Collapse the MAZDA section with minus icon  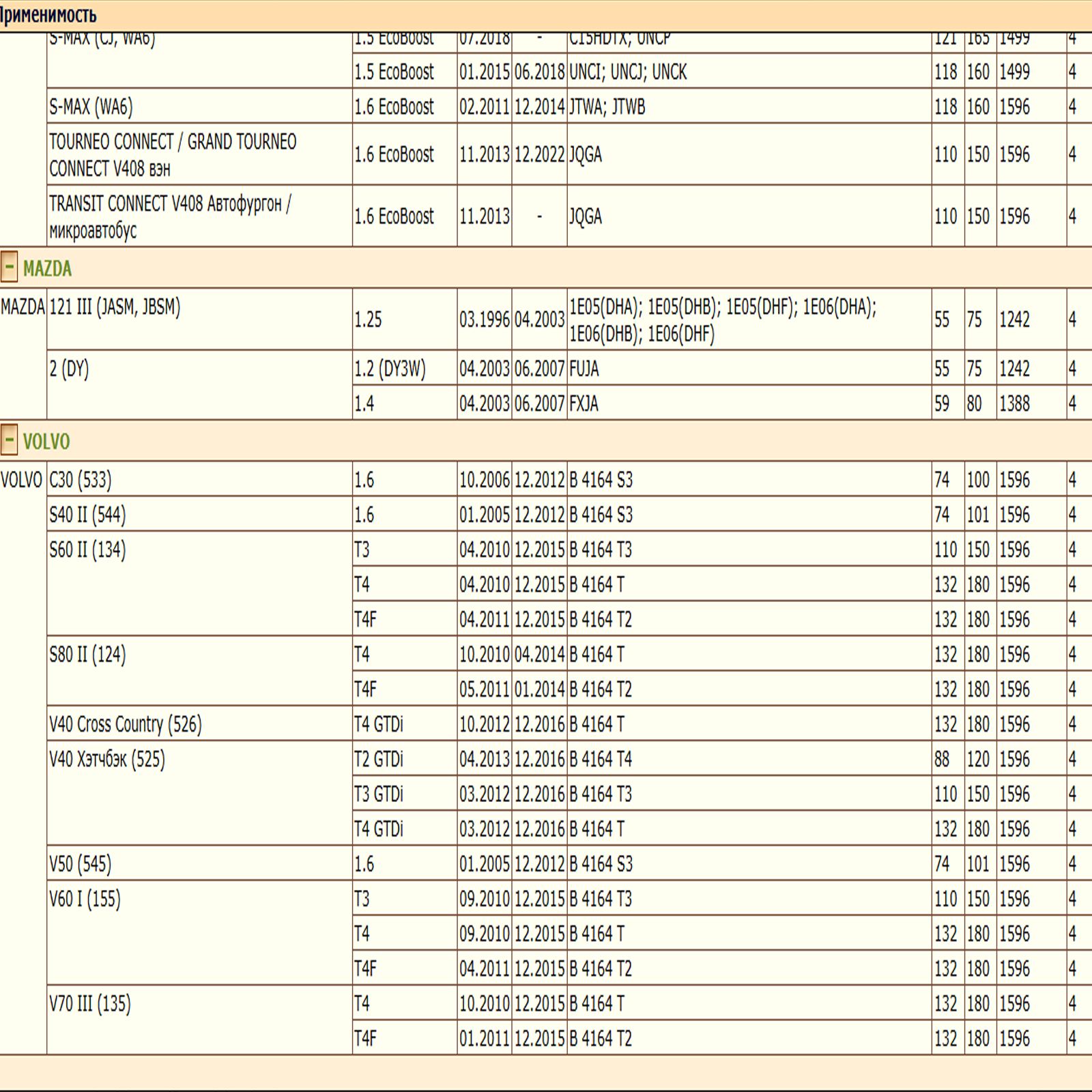[x=9, y=267]
